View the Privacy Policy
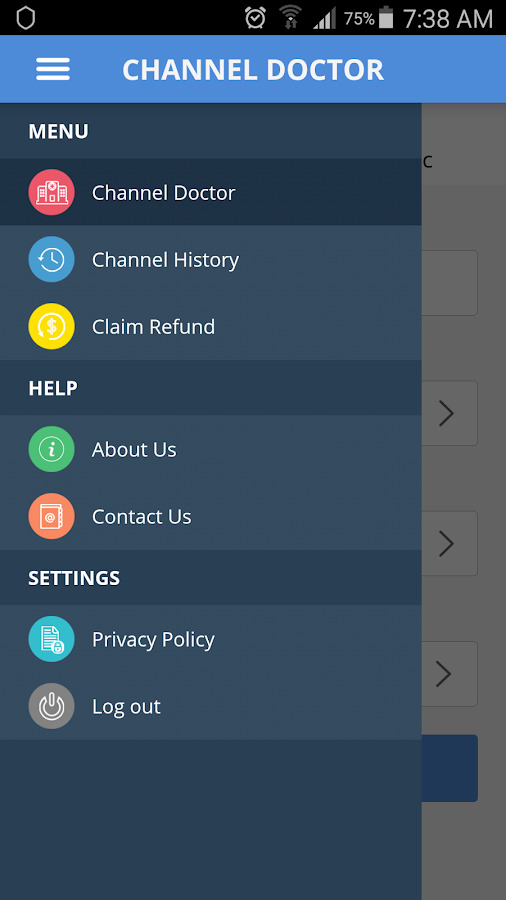506x900 pixels. pos(211,639)
